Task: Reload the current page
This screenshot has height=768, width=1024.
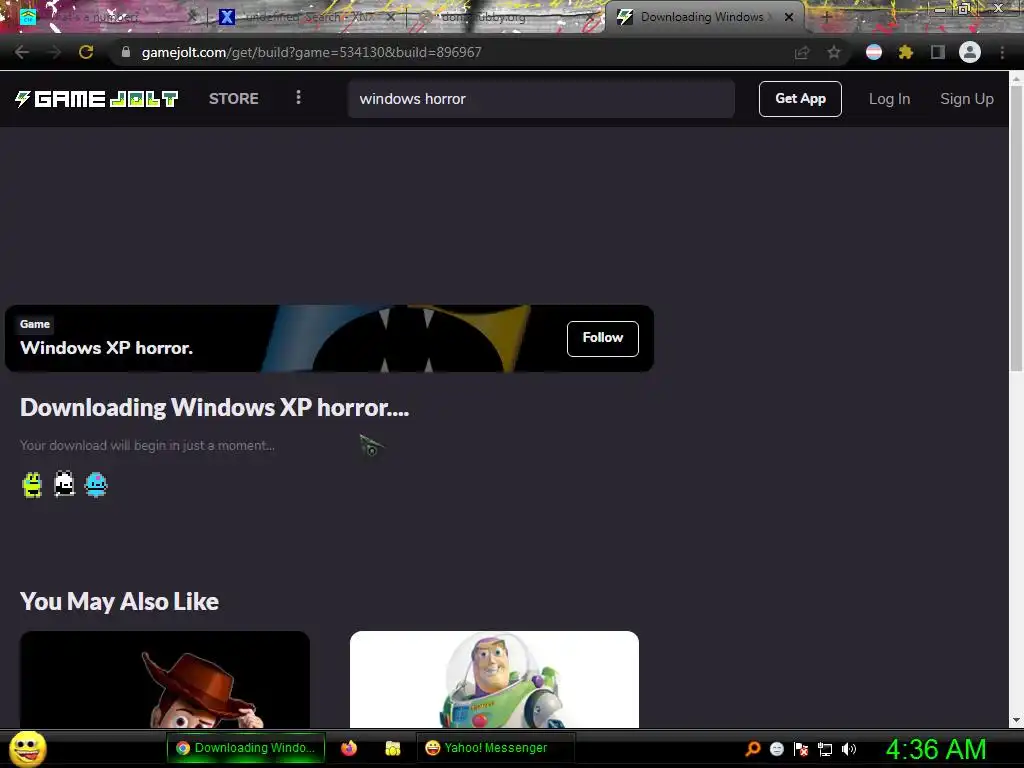Action: point(86,52)
